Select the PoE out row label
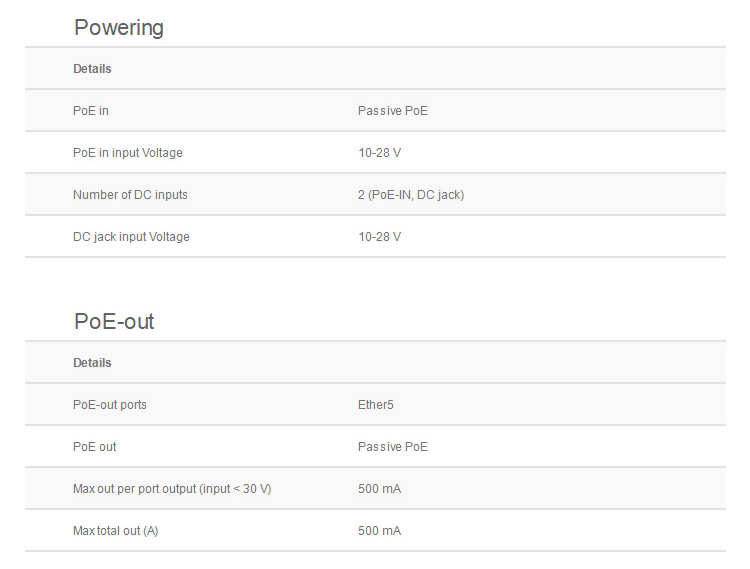This screenshot has height=569, width=750. (x=94, y=447)
